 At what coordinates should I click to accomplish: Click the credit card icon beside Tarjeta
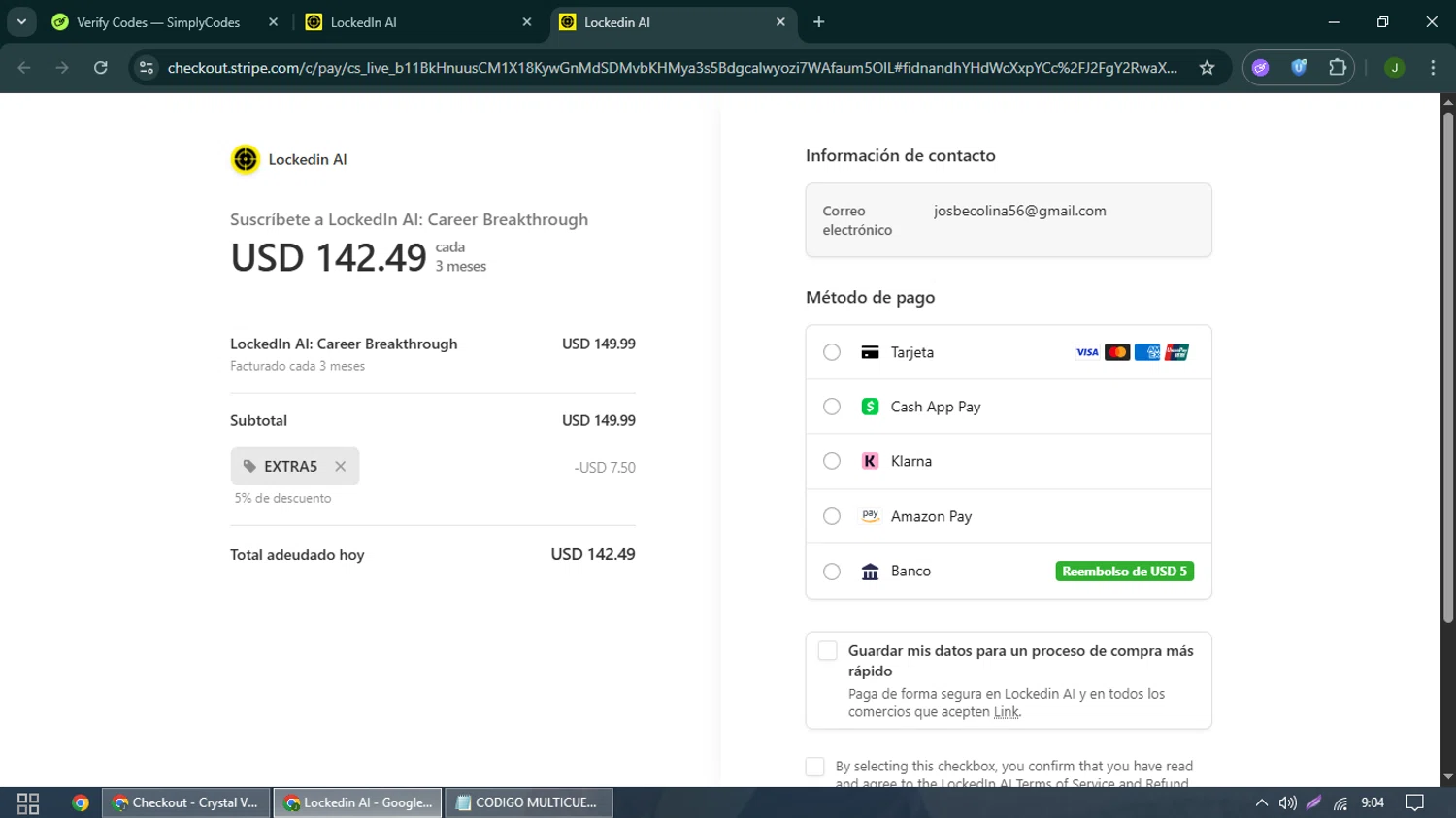[x=870, y=352]
